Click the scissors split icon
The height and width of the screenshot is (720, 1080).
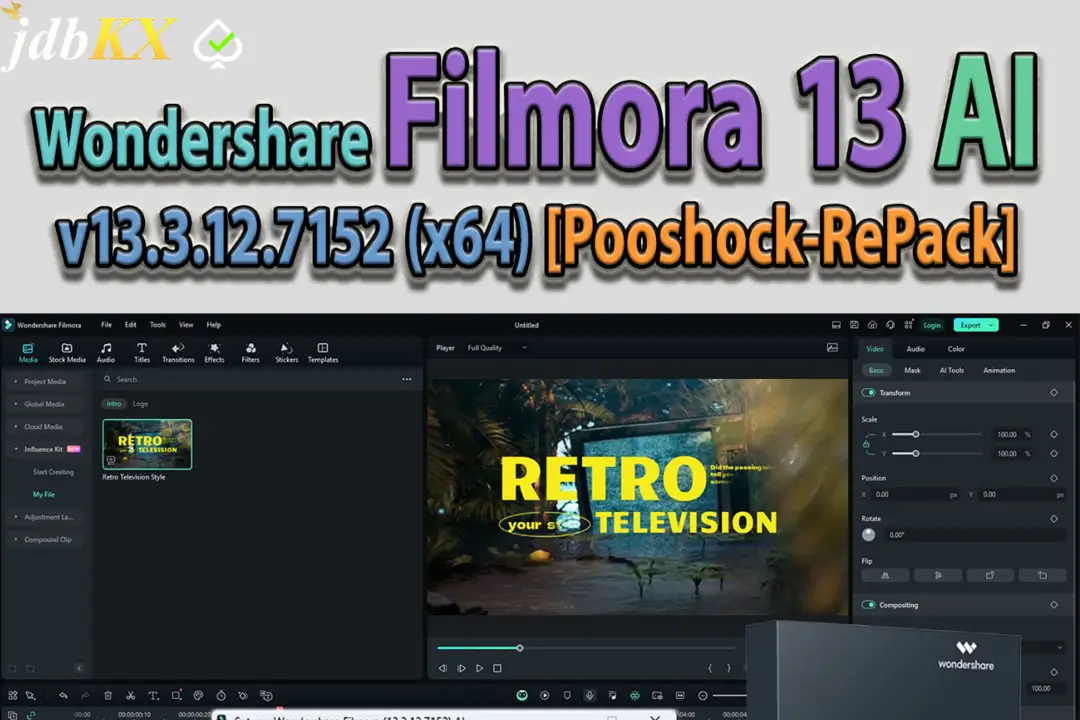pyautogui.click(x=130, y=695)
